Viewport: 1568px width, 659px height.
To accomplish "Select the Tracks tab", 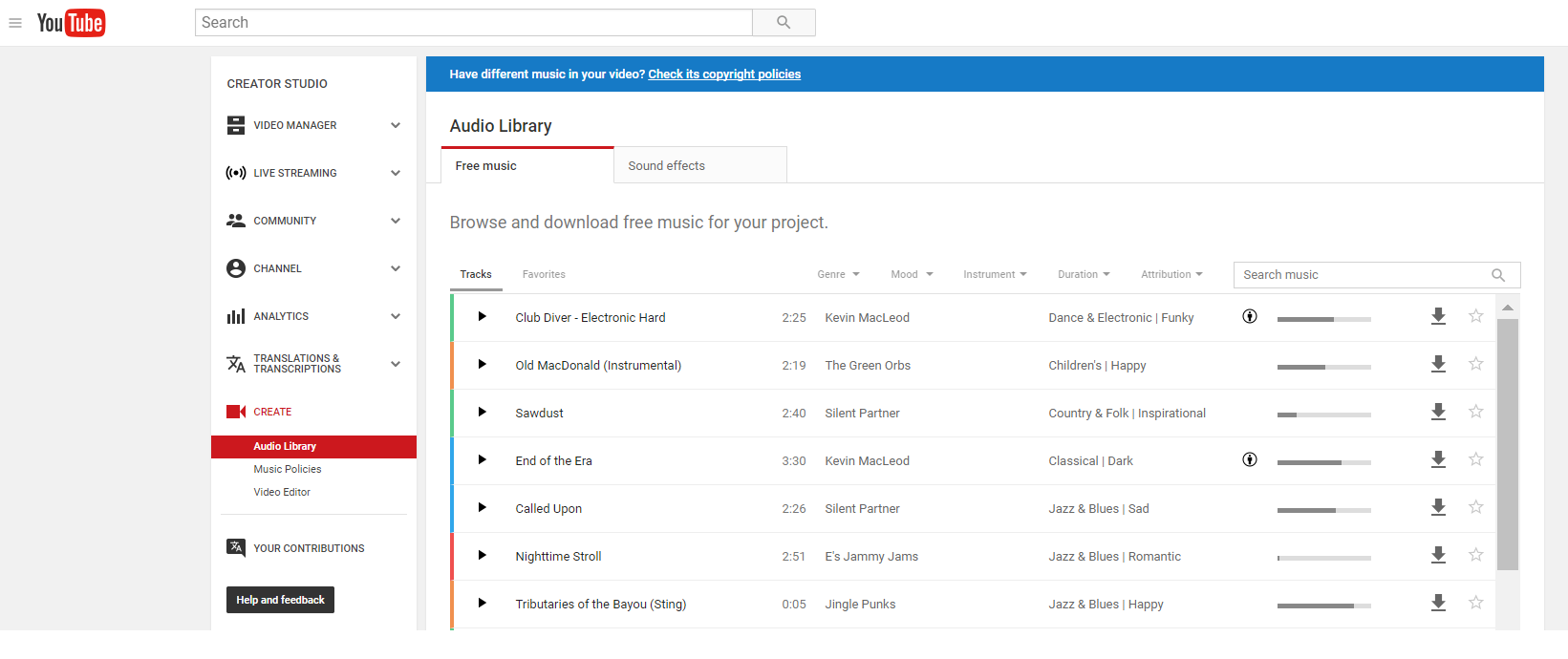I will pyautogui.click(x=476, y=274).
